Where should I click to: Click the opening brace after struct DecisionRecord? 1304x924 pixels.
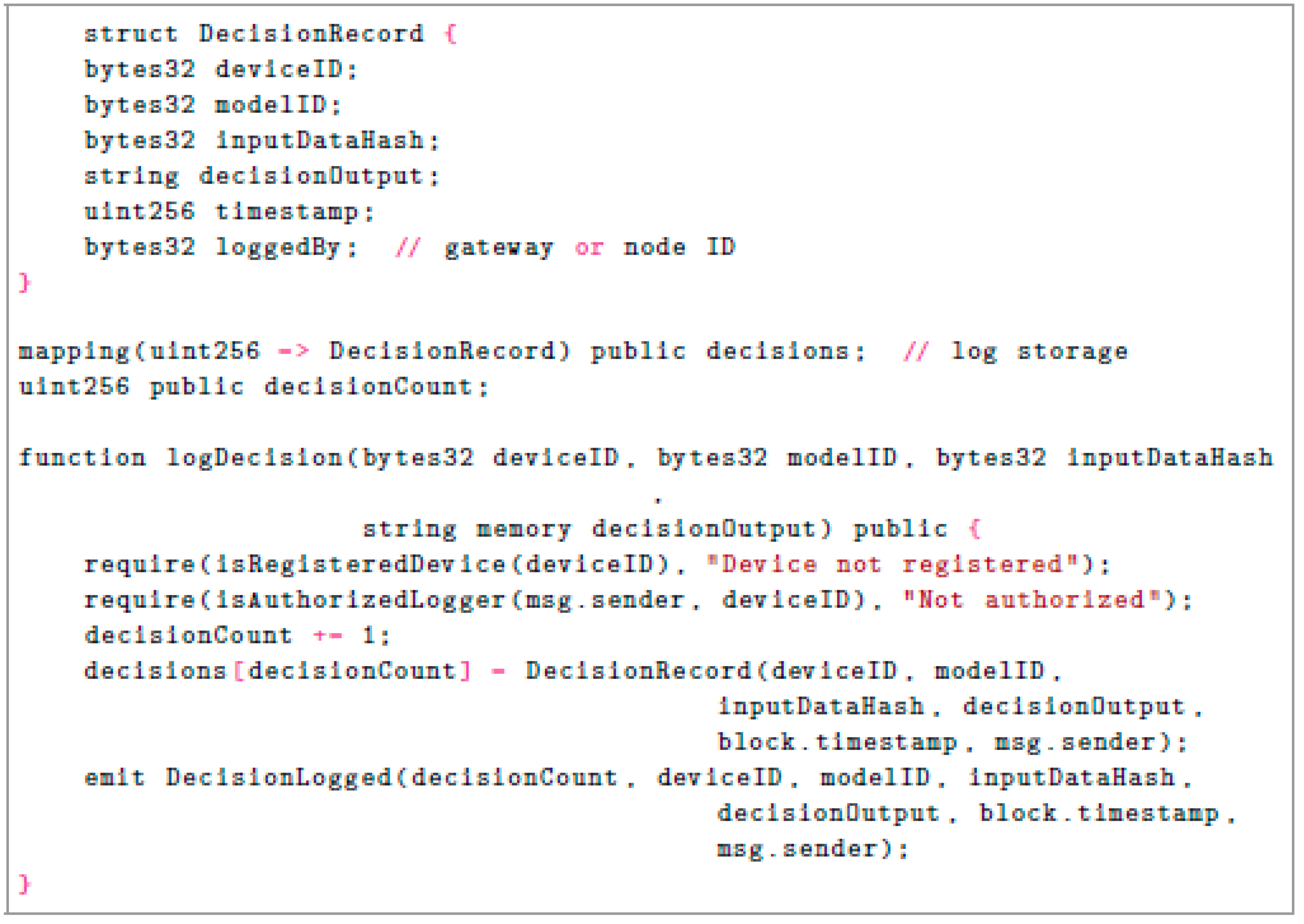(450, 34)
